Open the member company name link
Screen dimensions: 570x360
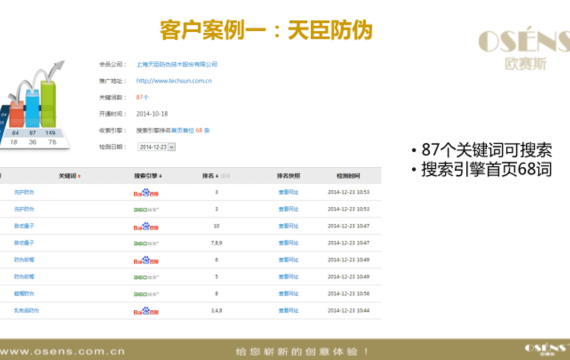[177, 64]
